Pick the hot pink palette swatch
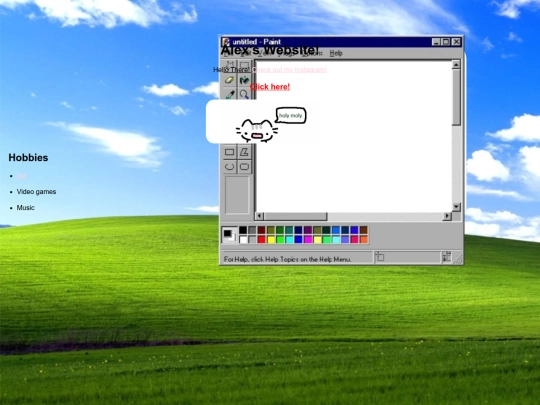Image resolution: width=540 pixels, height=405 pixels. click(354, 239)
